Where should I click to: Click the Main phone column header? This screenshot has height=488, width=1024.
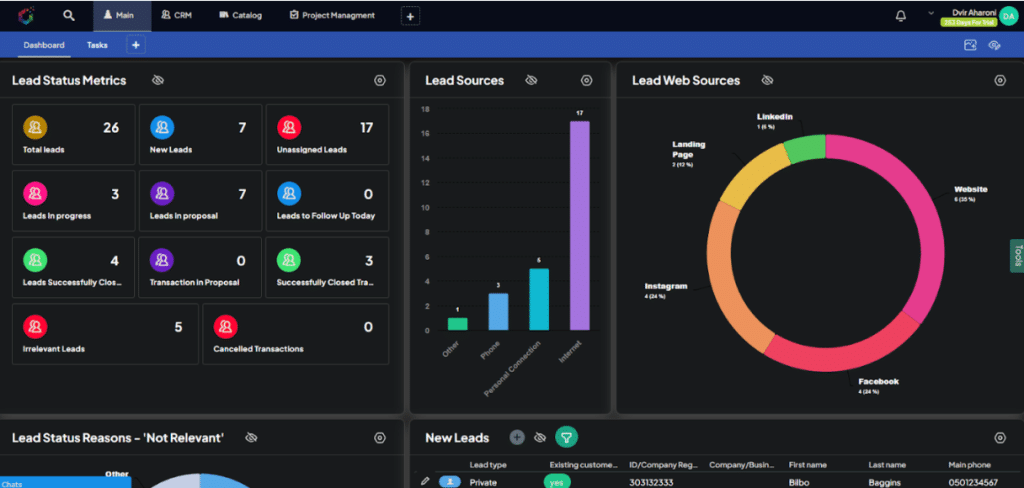pos(969,464)
